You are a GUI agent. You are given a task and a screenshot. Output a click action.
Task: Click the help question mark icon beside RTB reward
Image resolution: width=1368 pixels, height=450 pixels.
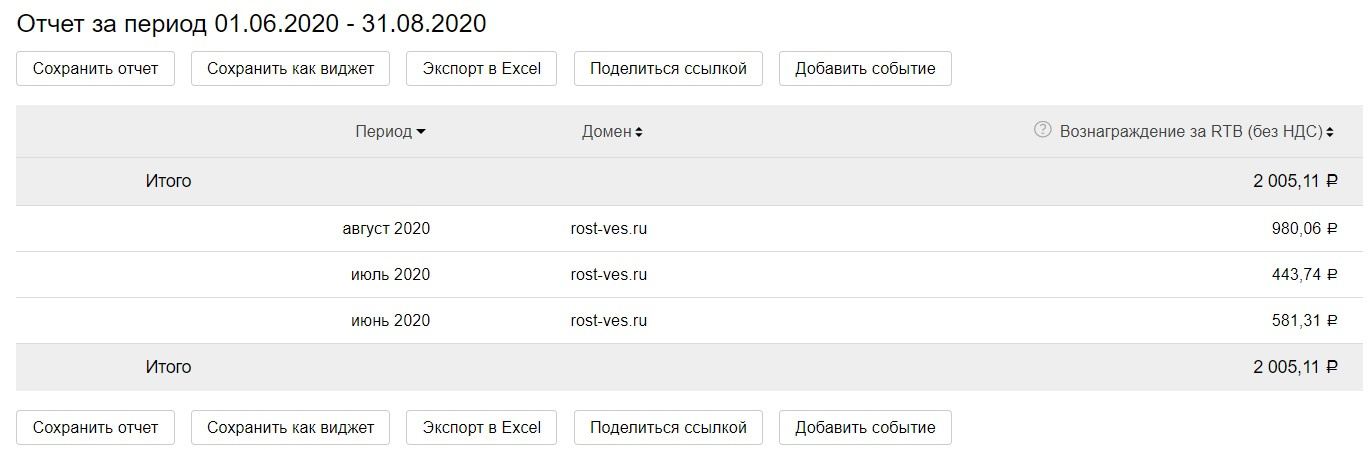point(1043,130)
